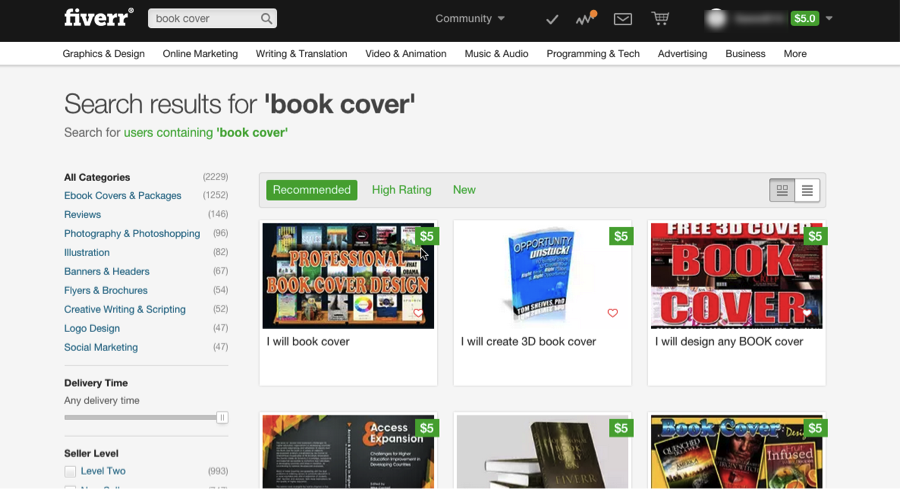Favorite the 3D book cover gig

click(612, 313)
